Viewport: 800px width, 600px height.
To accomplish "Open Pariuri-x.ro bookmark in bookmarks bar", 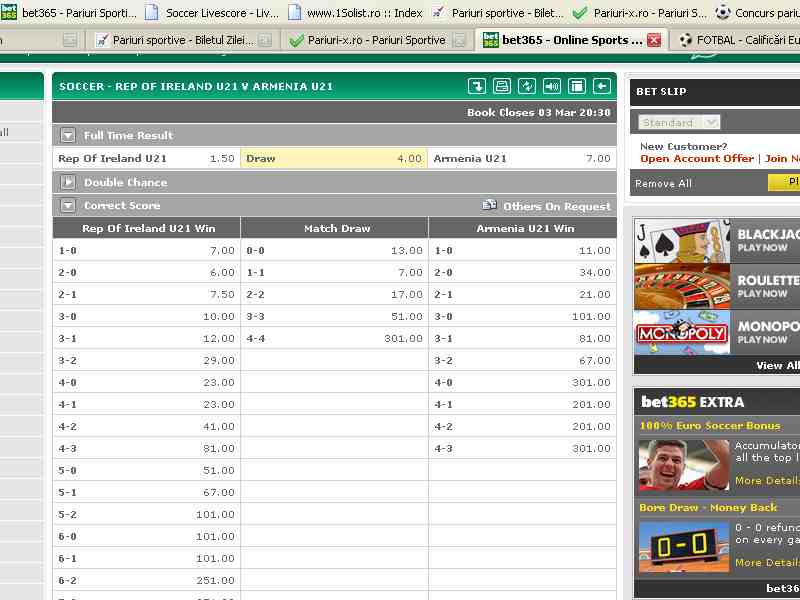I will [x=640, y=12].
